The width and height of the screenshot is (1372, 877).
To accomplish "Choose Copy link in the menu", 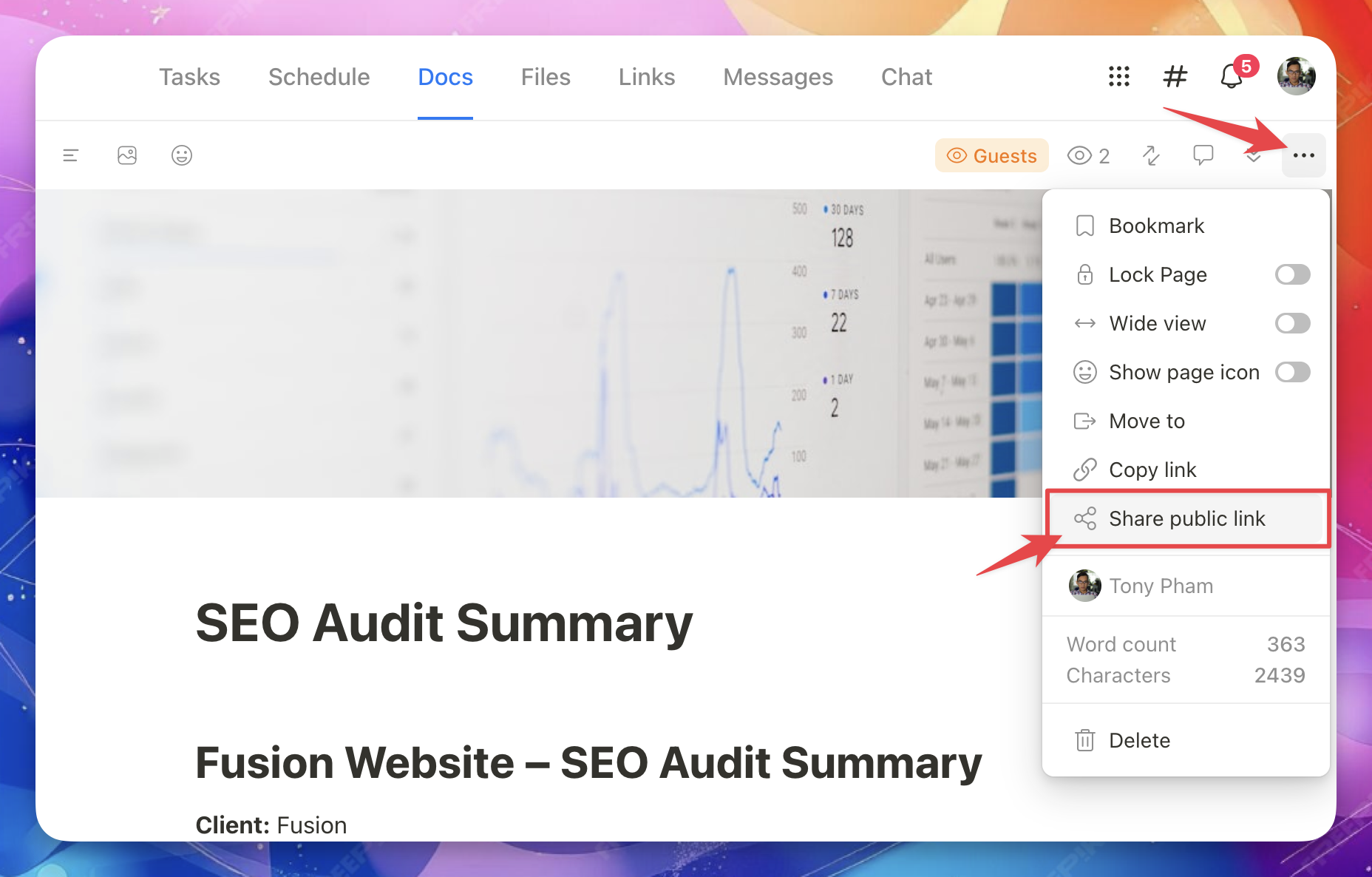I will (x=1186, y=470).
